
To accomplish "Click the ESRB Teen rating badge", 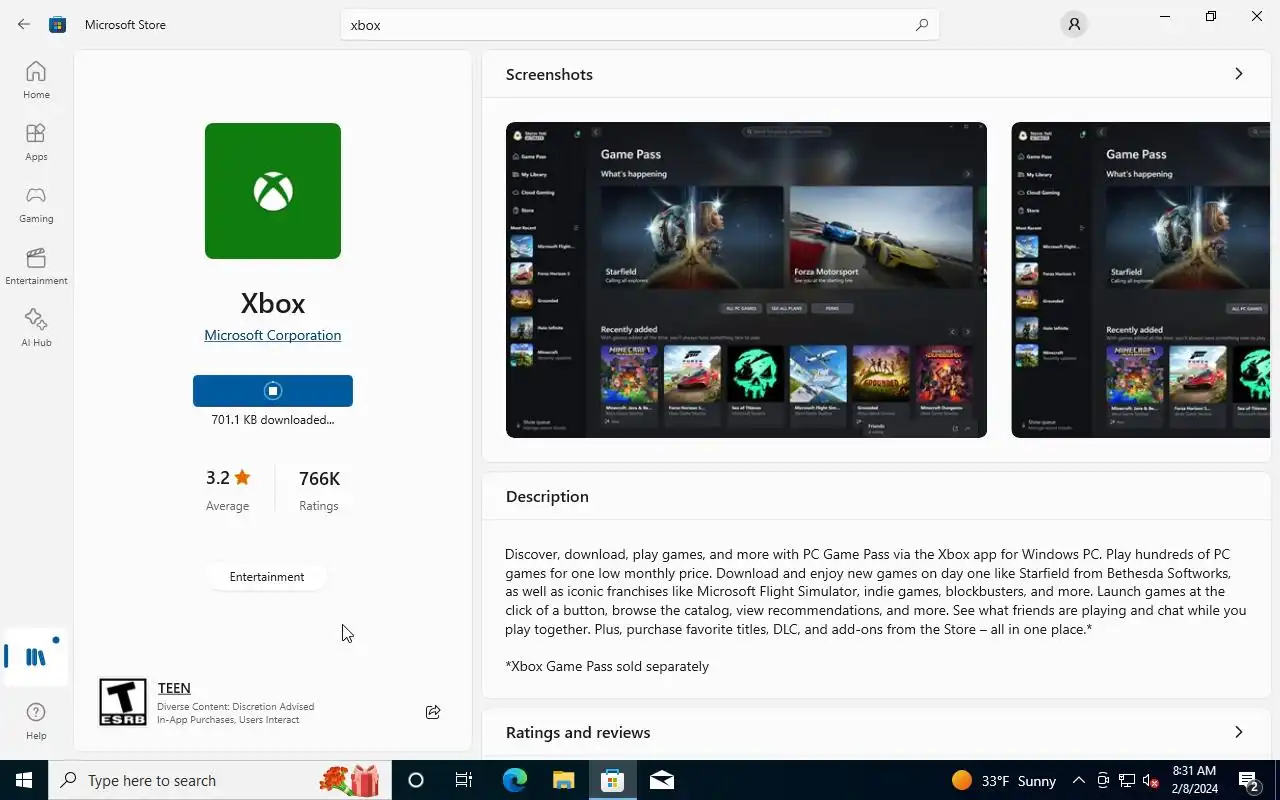I will point(123,702).
